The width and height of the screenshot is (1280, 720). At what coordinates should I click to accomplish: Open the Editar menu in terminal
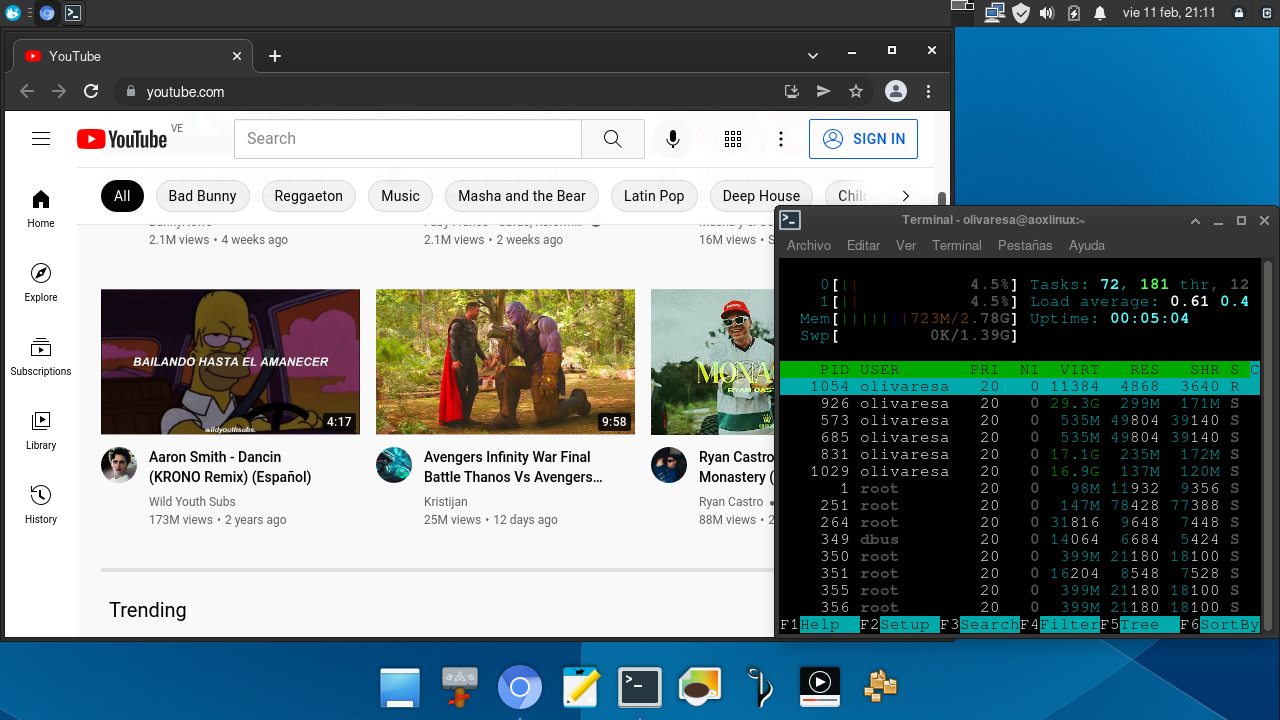(863, 245)
